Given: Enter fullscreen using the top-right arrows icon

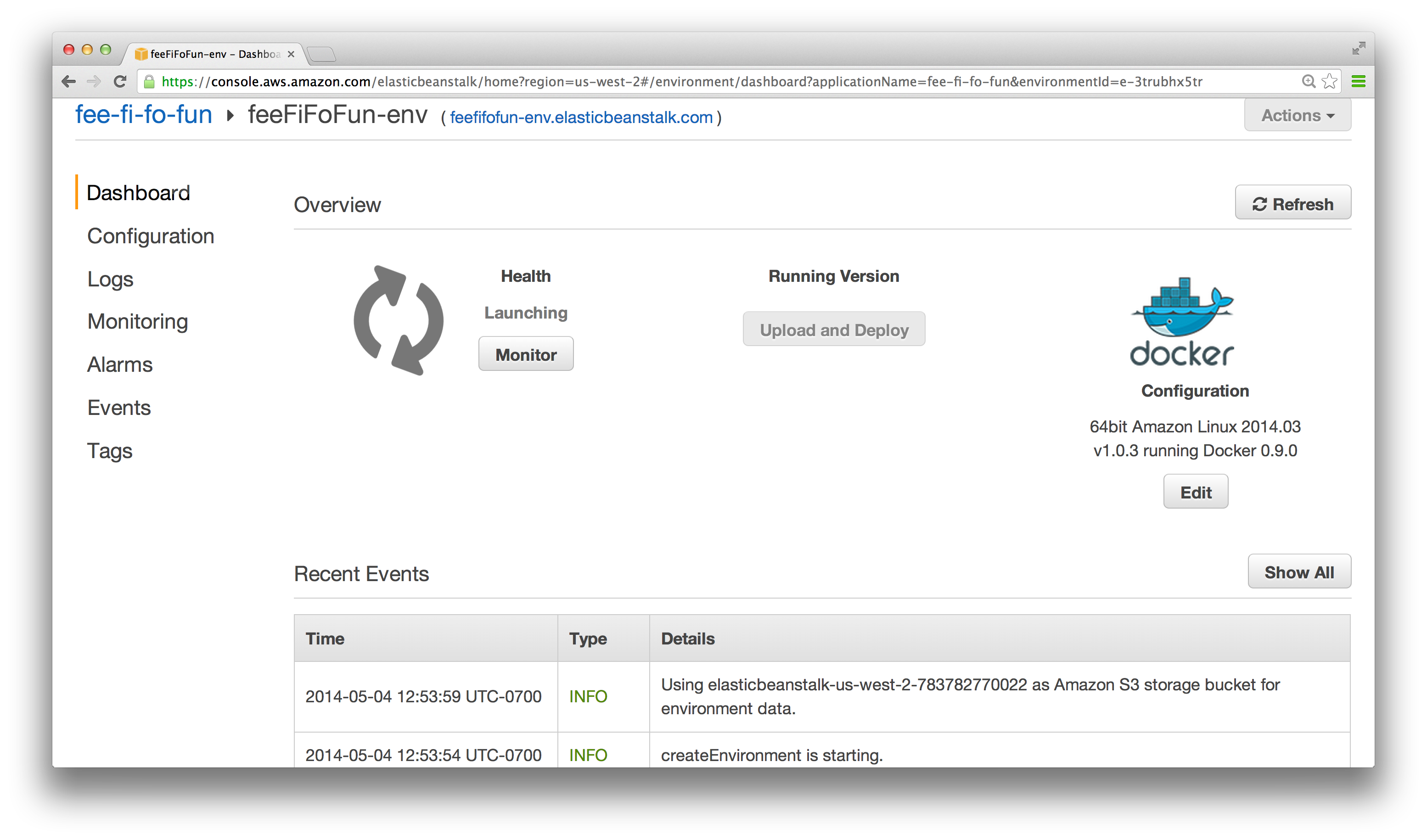Looking at the screenshot, I should tap(1358, 49).
